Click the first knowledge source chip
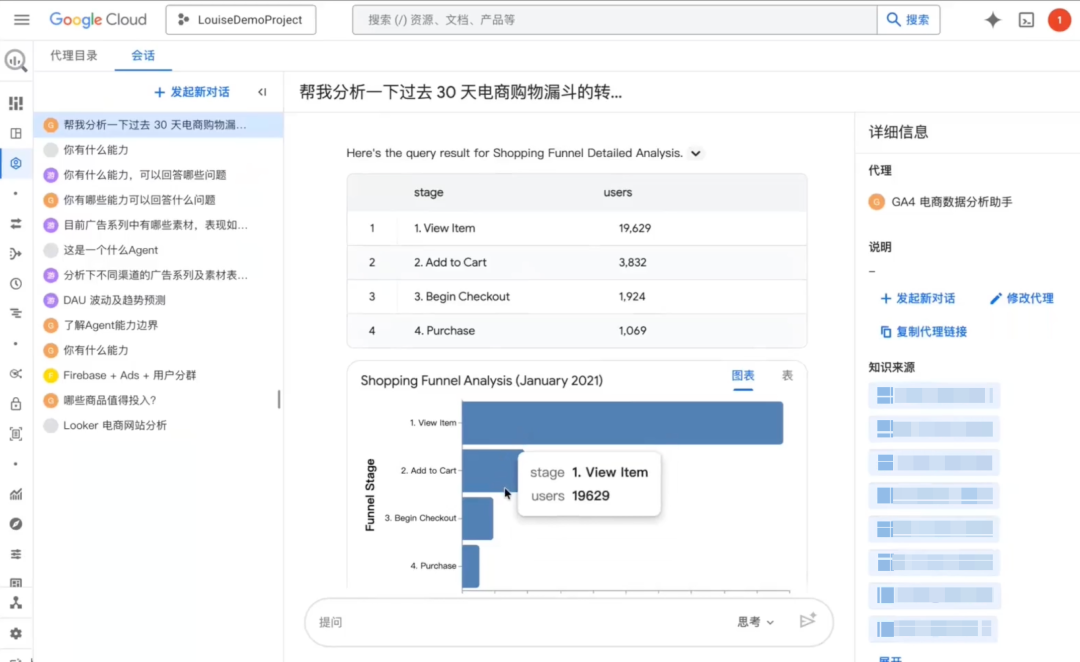The image size is (1080, 662). 934,395
